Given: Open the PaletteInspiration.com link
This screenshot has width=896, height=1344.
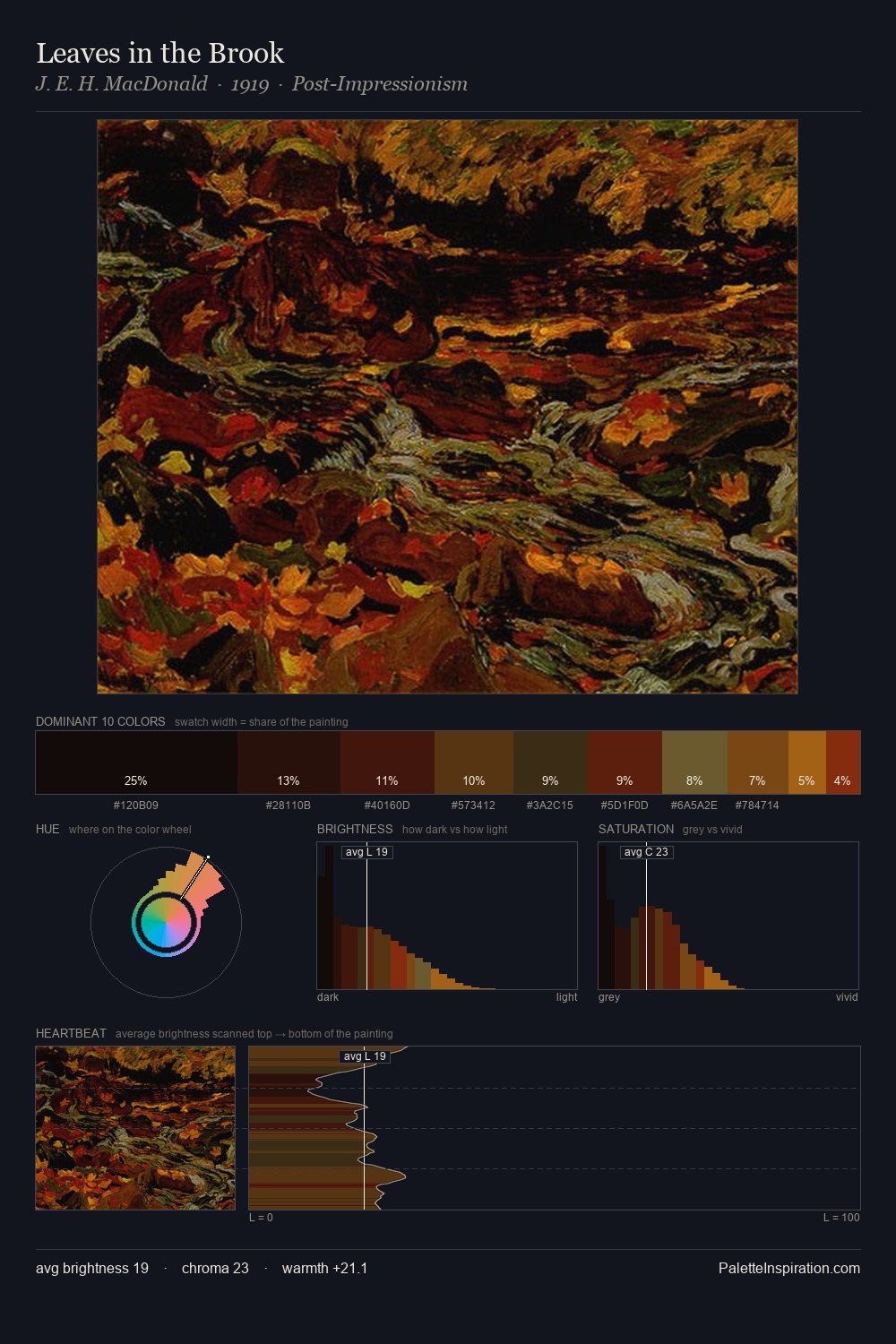Looking at the screenshot, I should 789,1269.
